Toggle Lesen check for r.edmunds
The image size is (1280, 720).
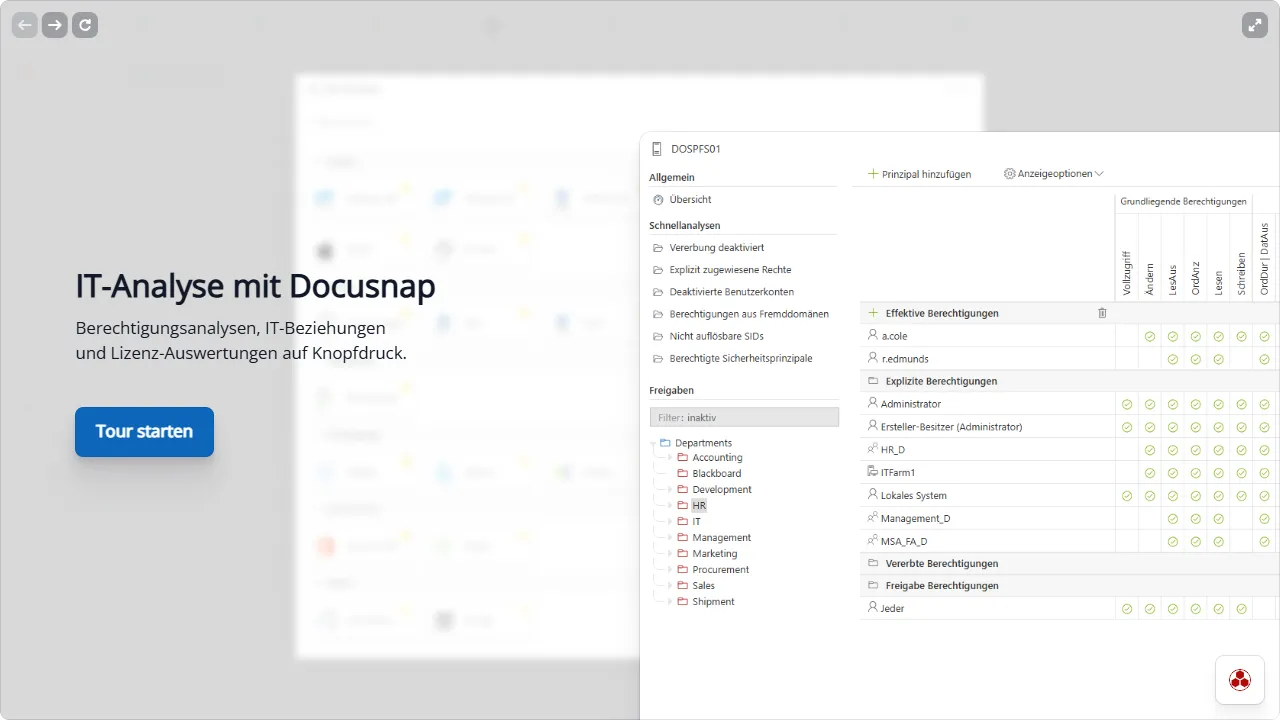[x=1218, y=359]
